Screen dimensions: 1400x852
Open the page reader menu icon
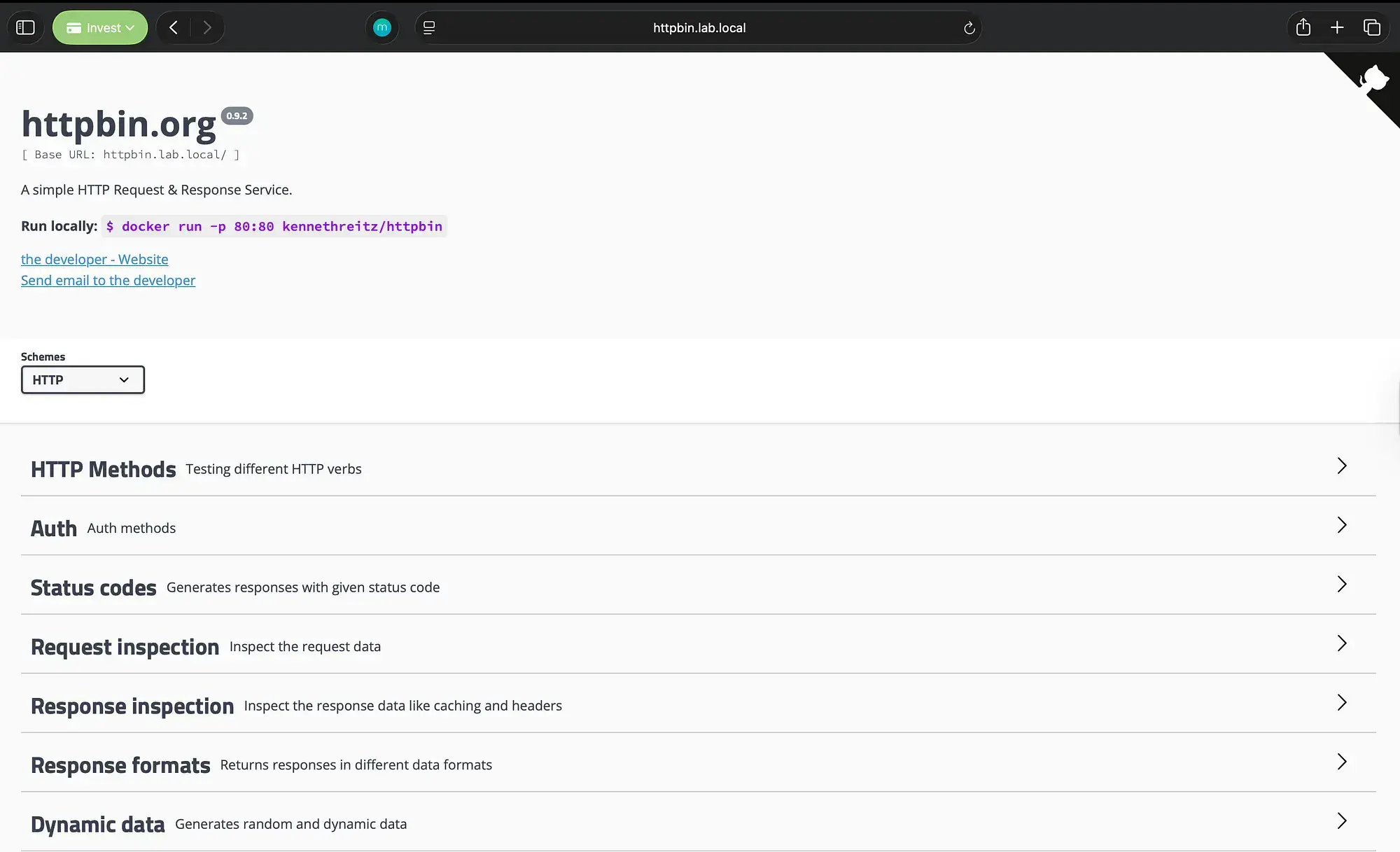tap(429, 27)
